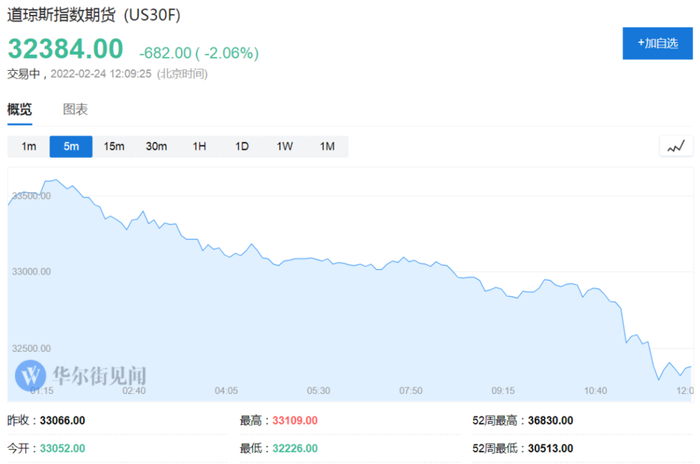Screen dimensions: 700x464
Task: Click the line chart type icon
Action: pos(676,146)
